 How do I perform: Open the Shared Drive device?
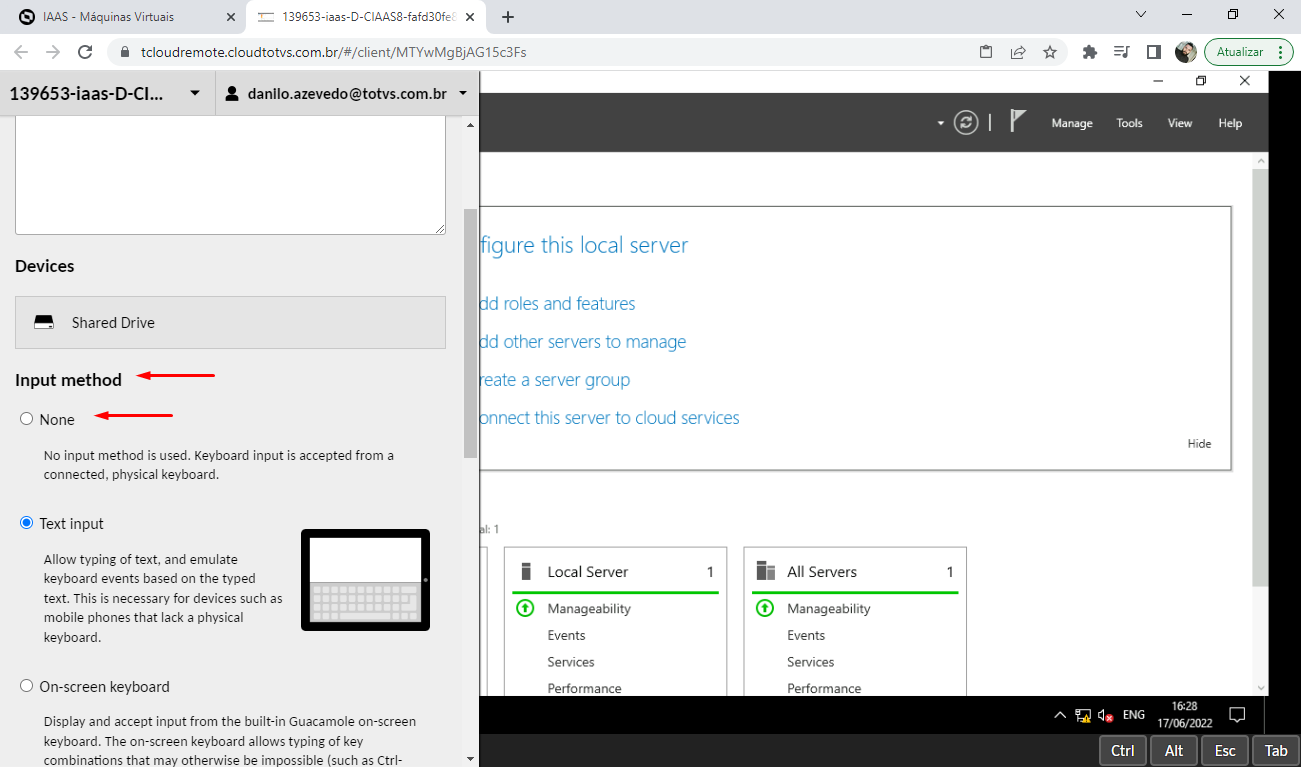coord(230,322)
